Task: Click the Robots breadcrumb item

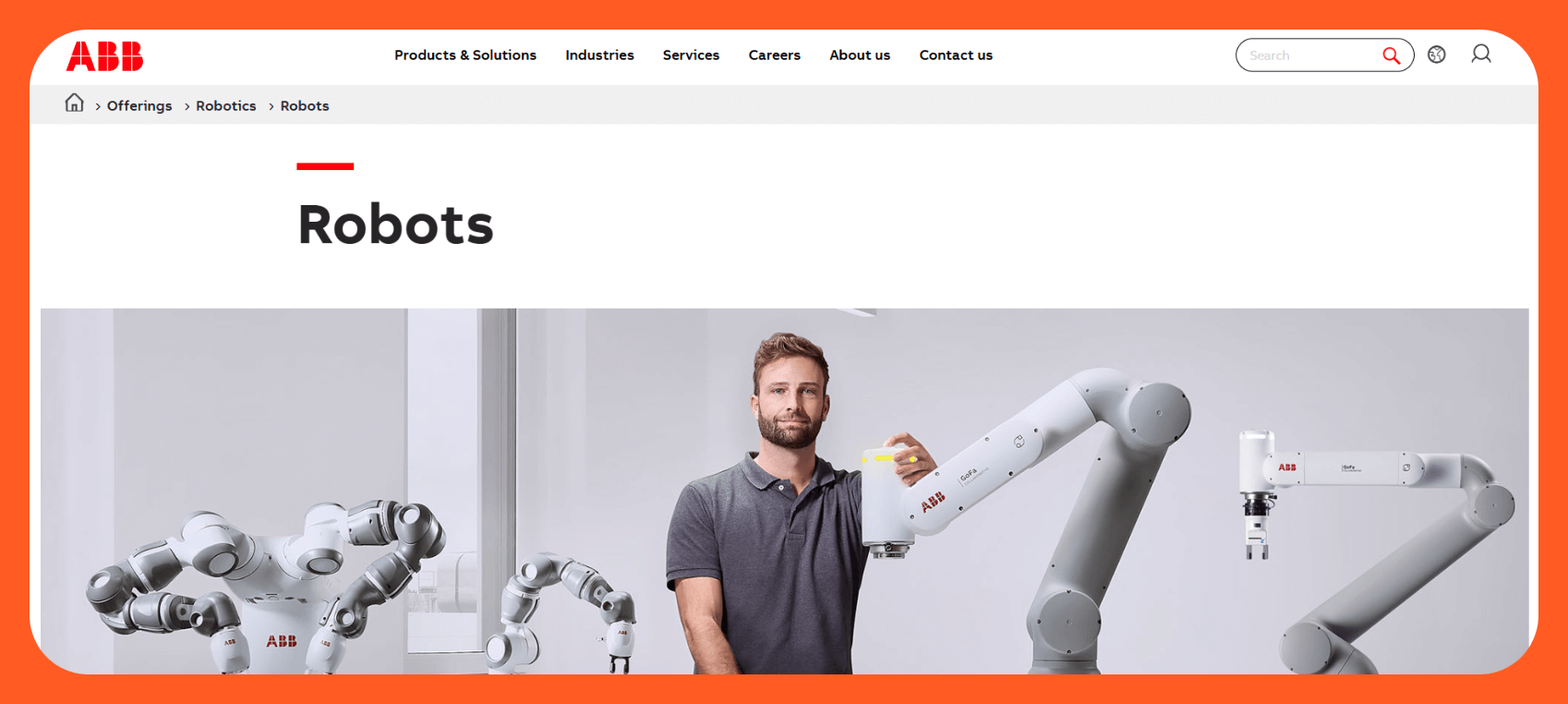Action: point(305,106)
